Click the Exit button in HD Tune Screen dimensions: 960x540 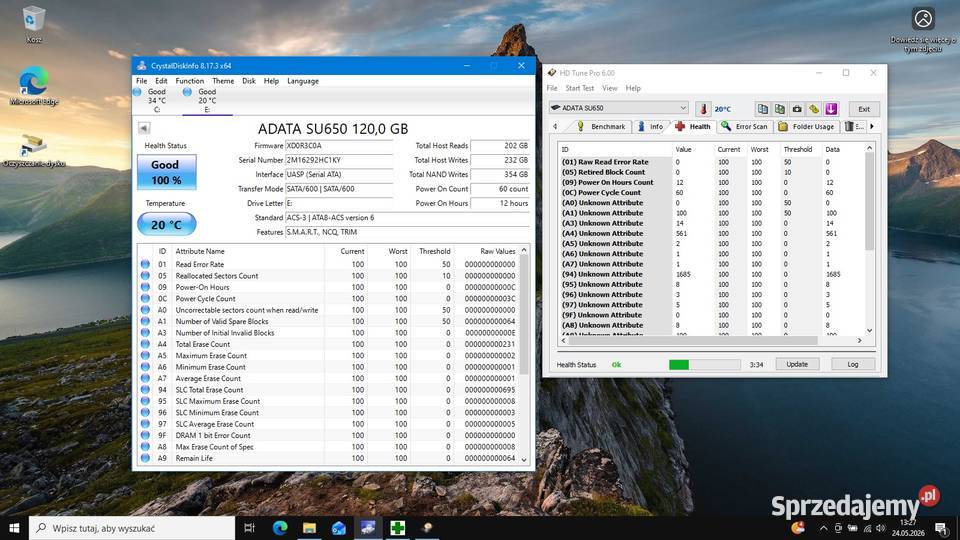(864, 109)
